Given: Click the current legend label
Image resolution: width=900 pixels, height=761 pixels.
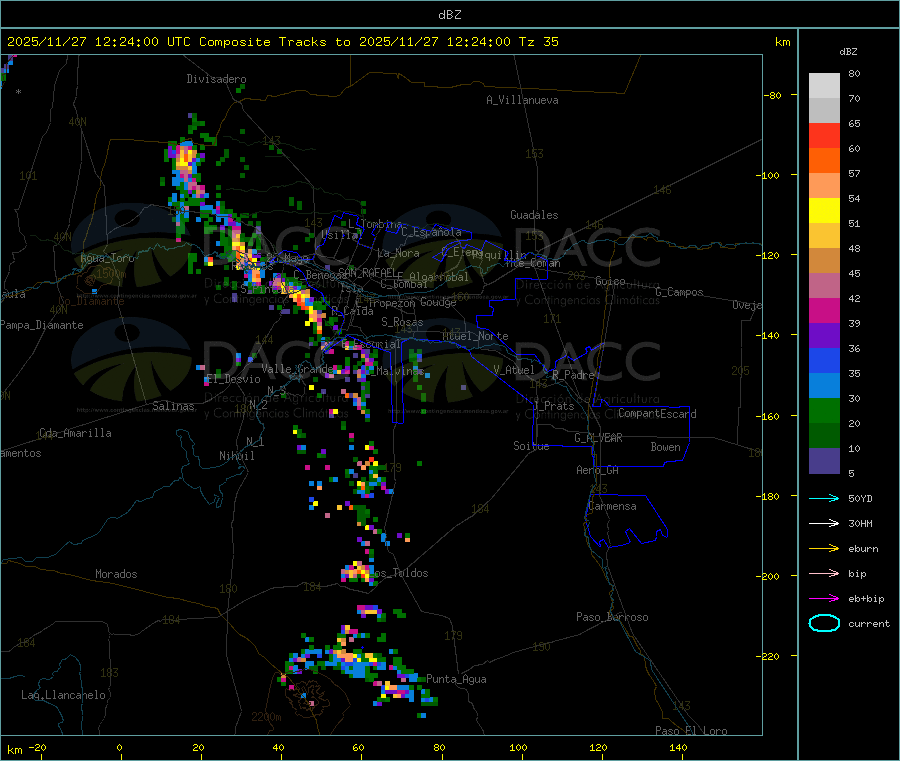Looking at the screenshot, I should point(869,623).
